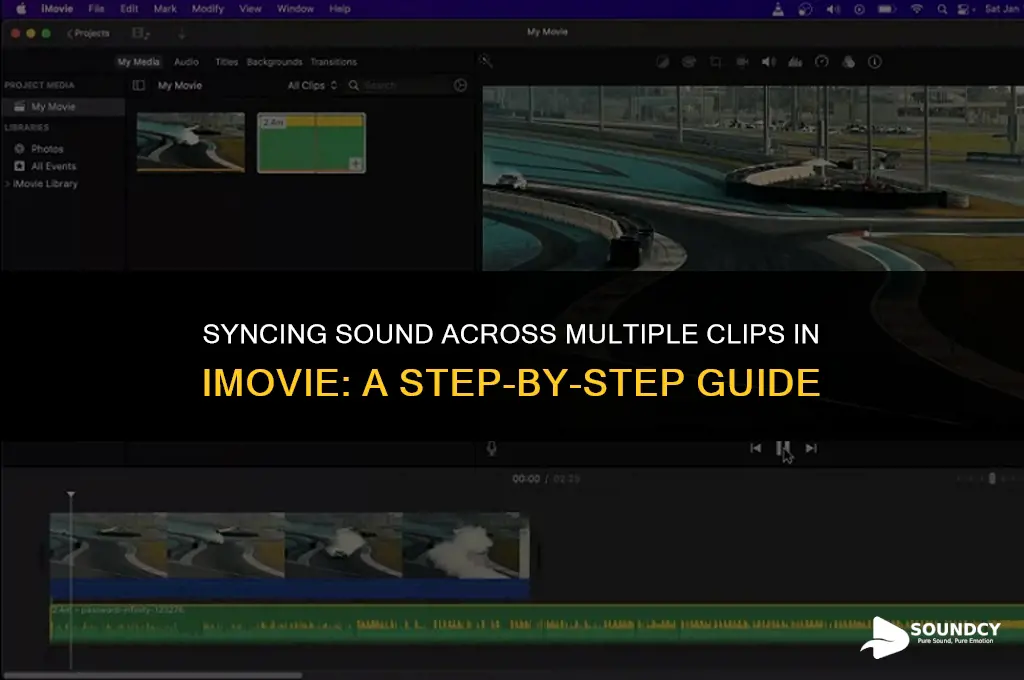Click the import media down-arrow icon
1024x680 pixels.
pos(182,33)
